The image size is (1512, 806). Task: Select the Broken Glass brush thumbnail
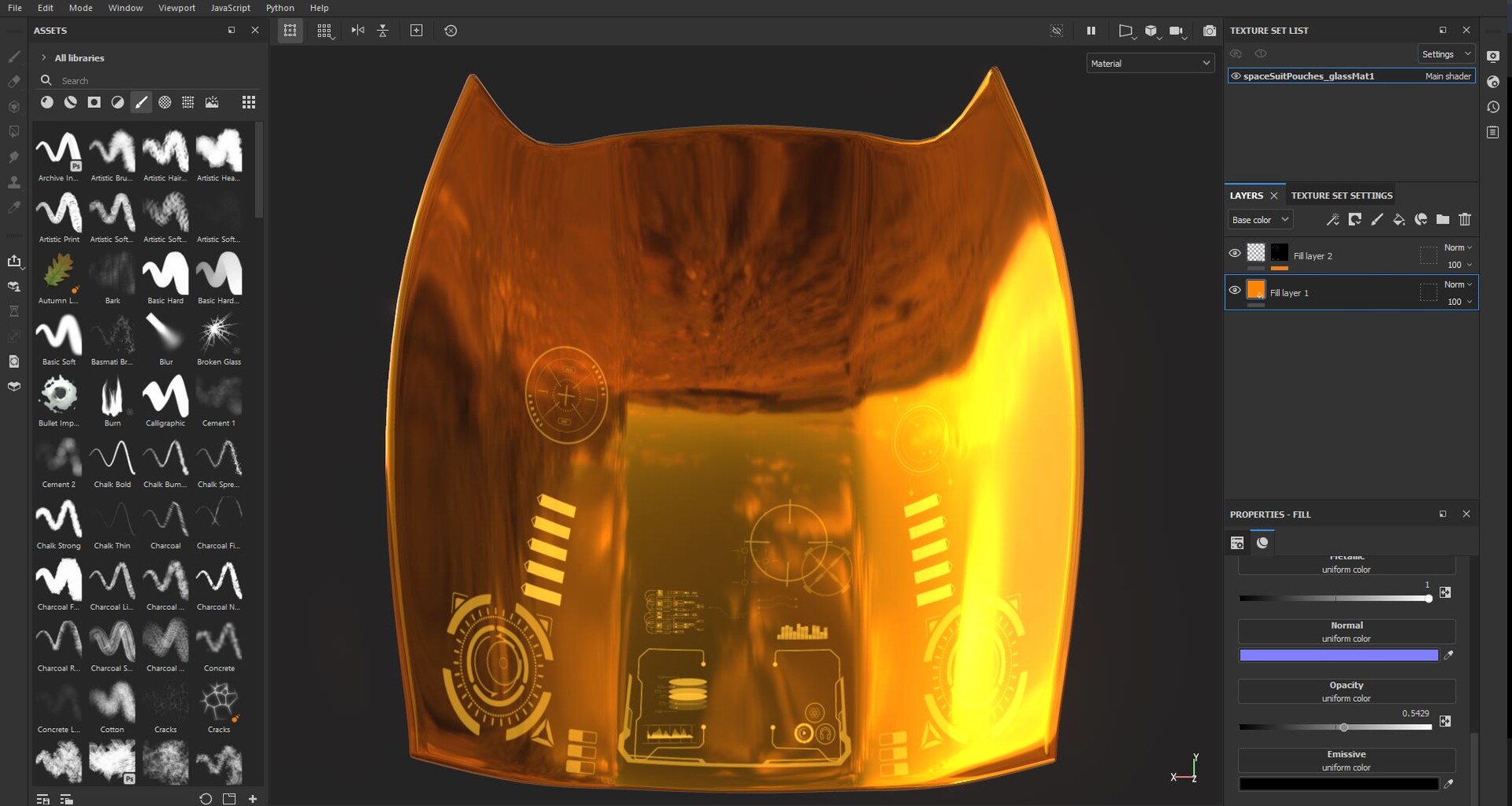219,334
